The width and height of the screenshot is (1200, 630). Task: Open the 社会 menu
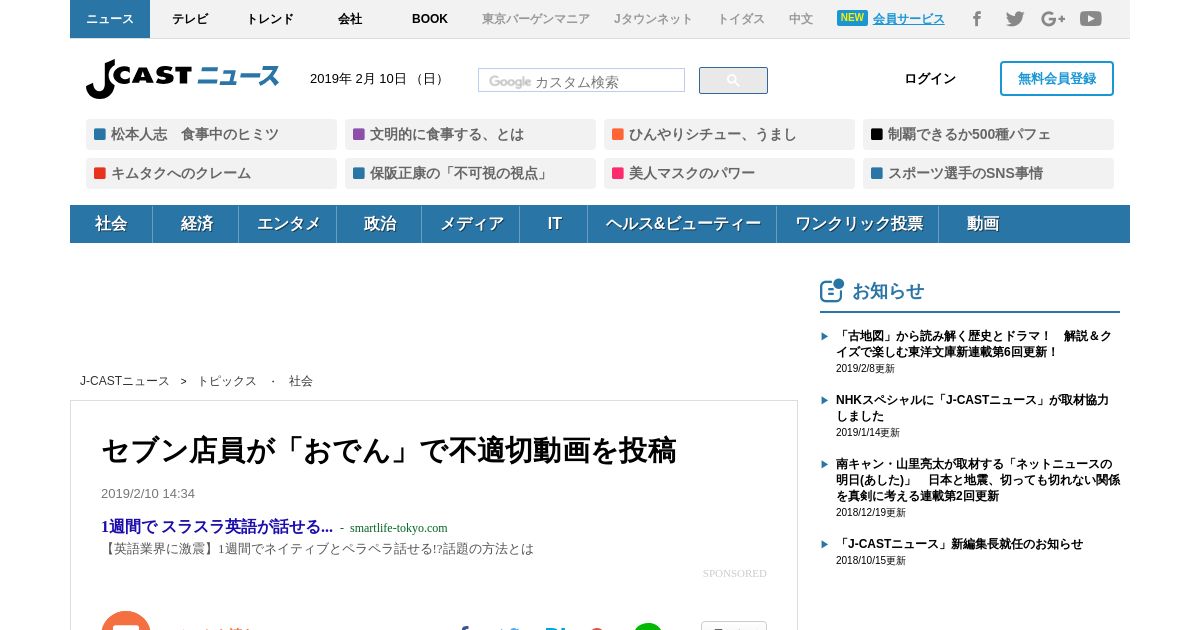tap(111, 224)
